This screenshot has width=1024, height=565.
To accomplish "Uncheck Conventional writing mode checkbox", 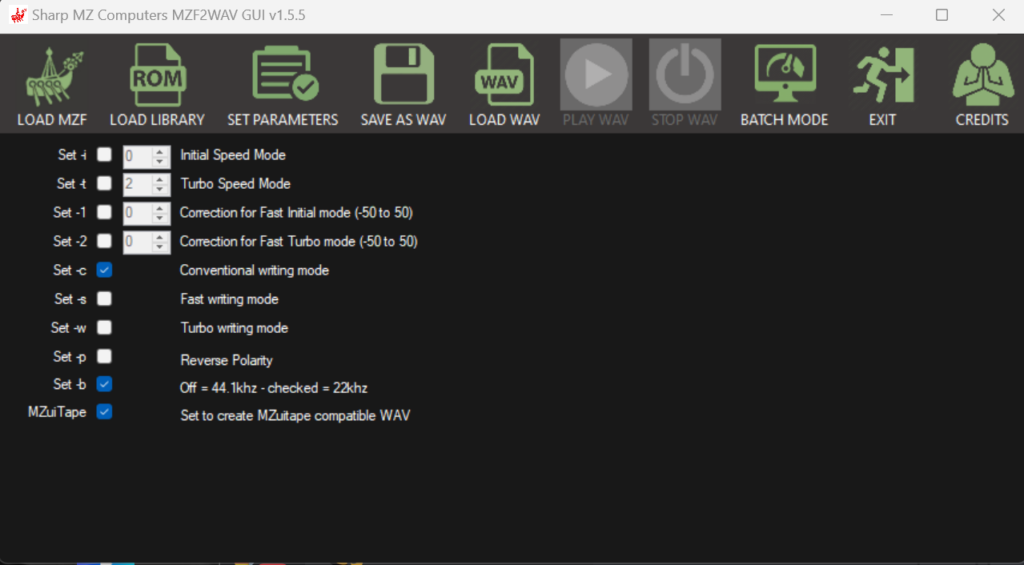I will pyautogui.click(x=104, y=270).
